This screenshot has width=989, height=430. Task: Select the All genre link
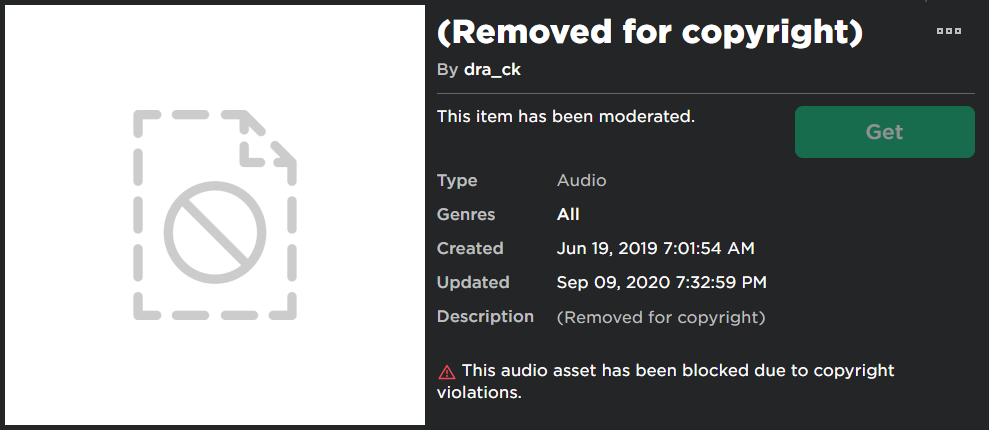click(568, 214)
